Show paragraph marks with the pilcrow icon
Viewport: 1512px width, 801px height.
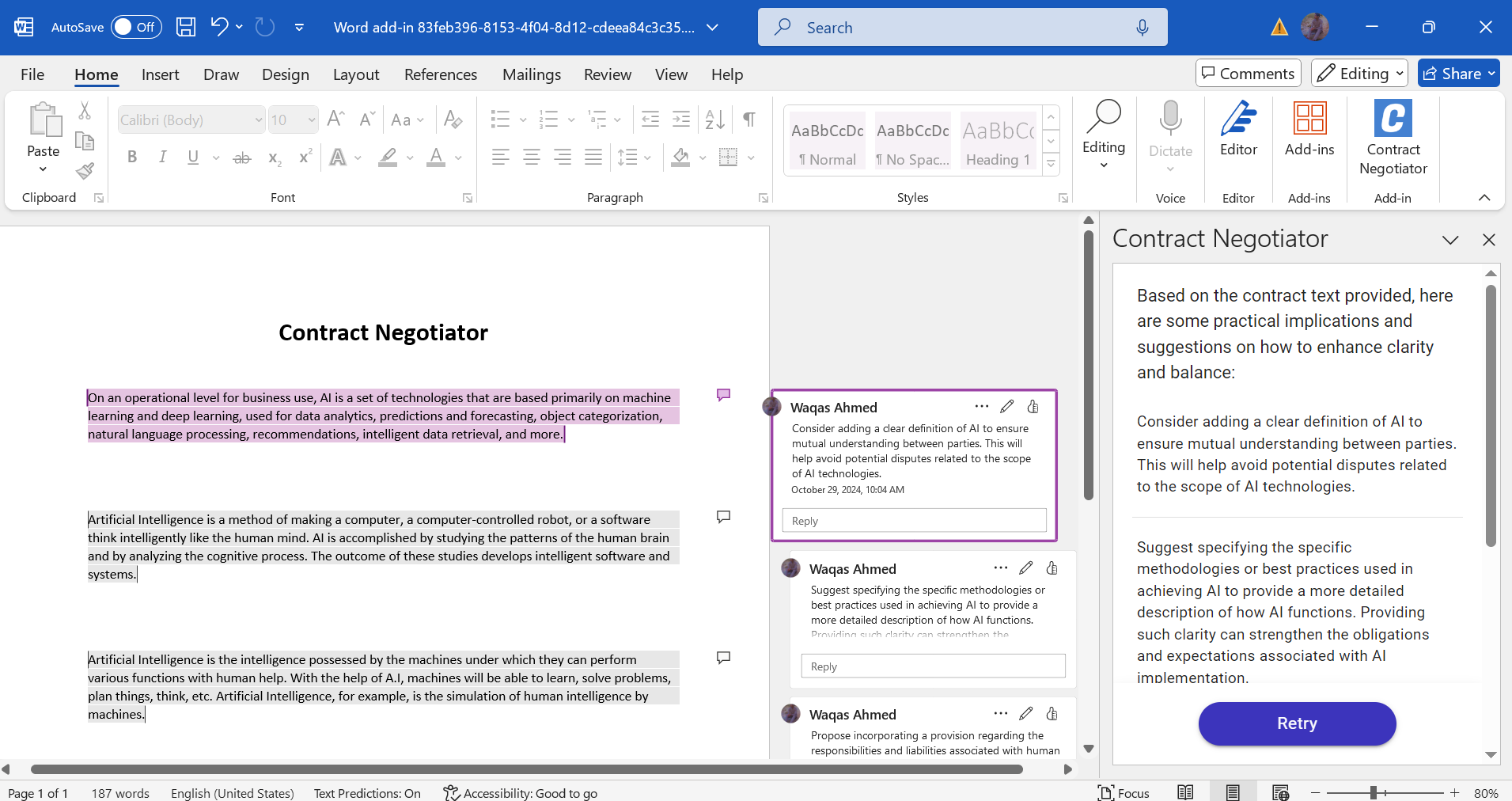tap(748, 120)
